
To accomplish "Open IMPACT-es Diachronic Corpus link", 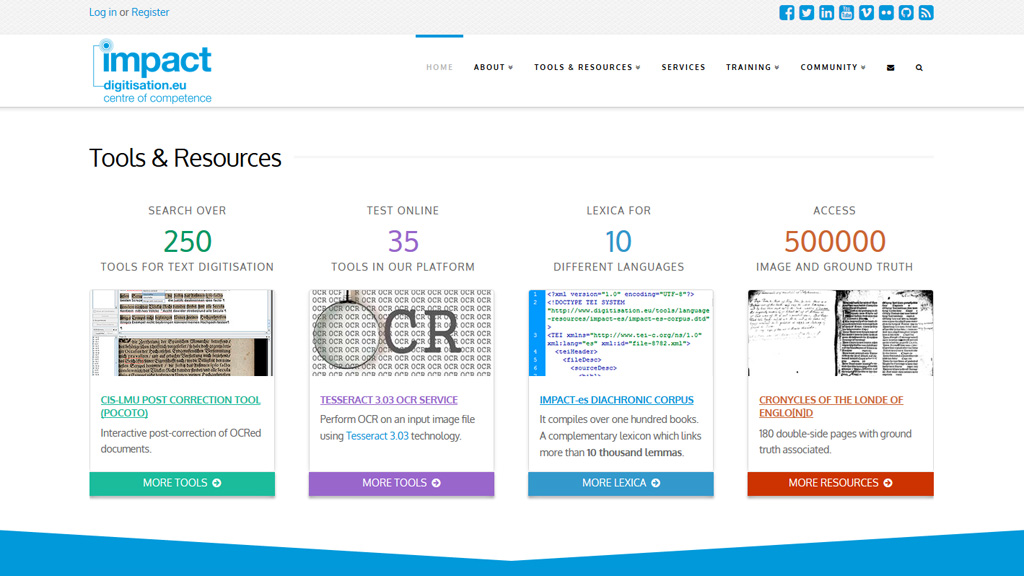I will point(616,400).
